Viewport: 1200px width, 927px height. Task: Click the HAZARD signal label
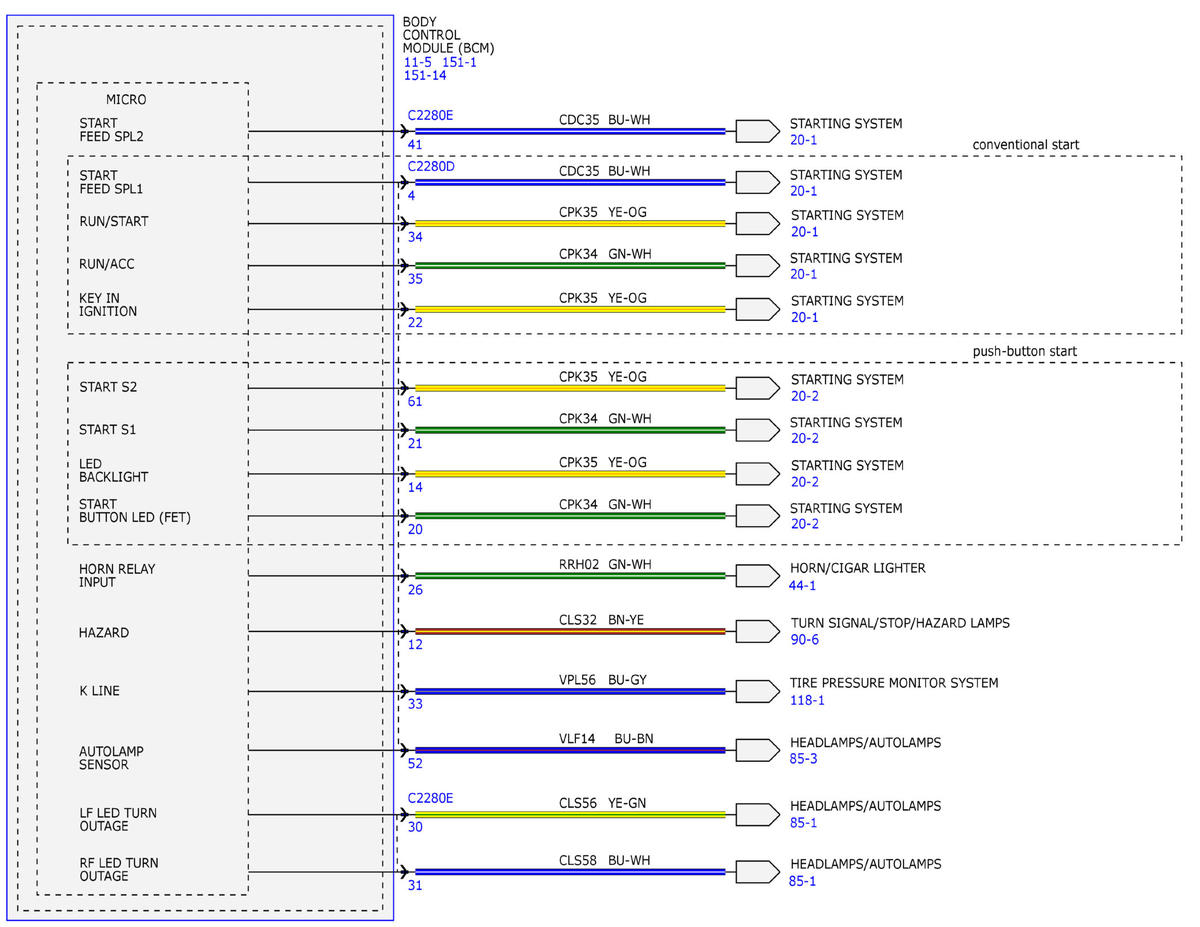(x=104, y=633)
